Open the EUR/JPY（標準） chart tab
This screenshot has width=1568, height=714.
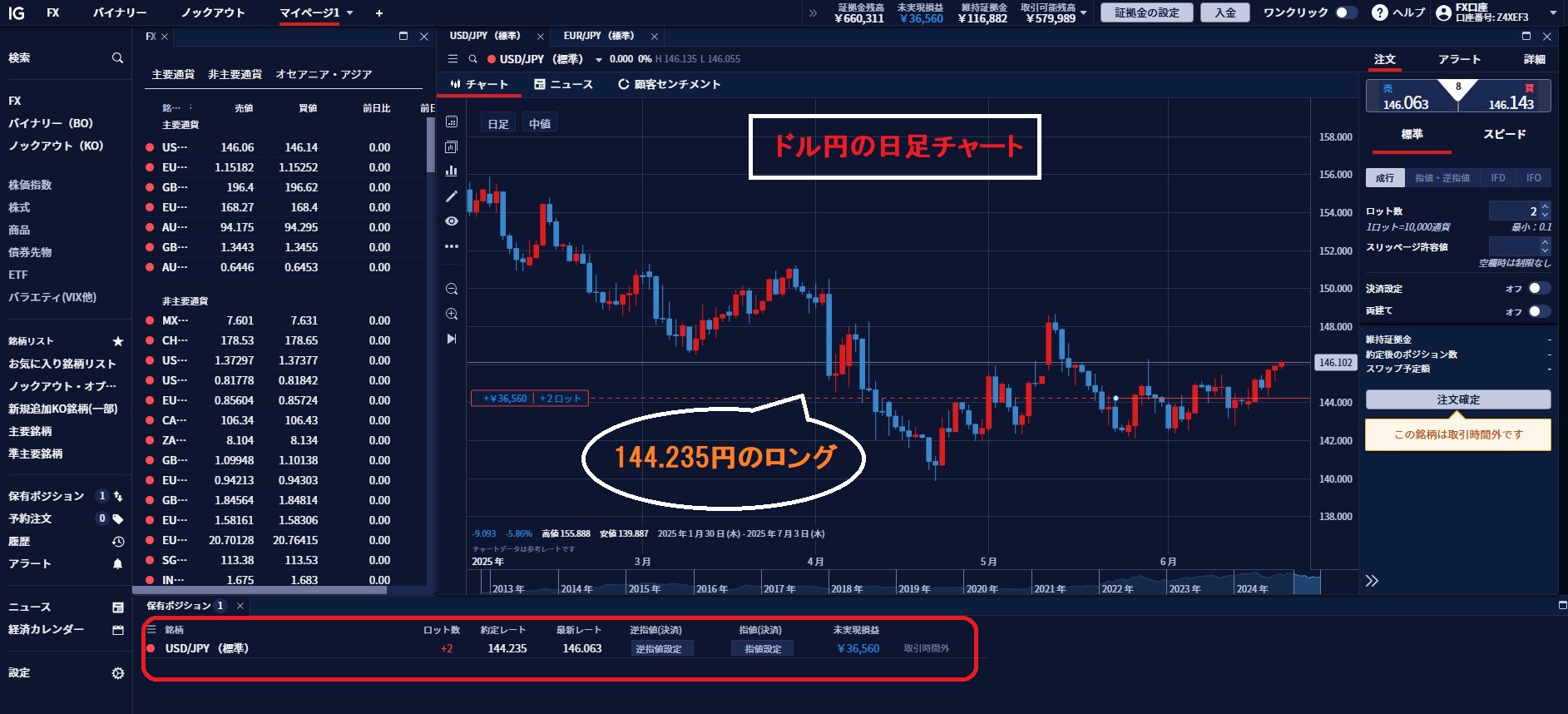(599, 36)
